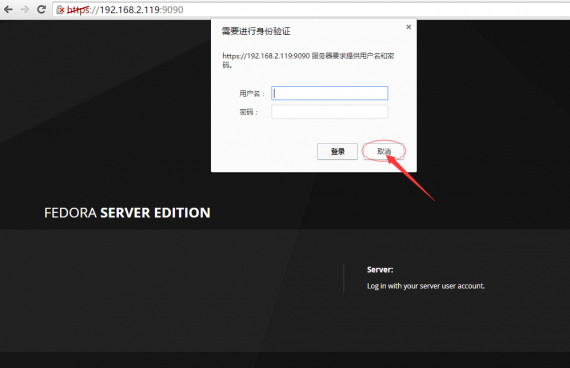Viewport: 570px width, 368px height.
Task: Click 'Log in with your server user account' text
Action: coord(426,286)
